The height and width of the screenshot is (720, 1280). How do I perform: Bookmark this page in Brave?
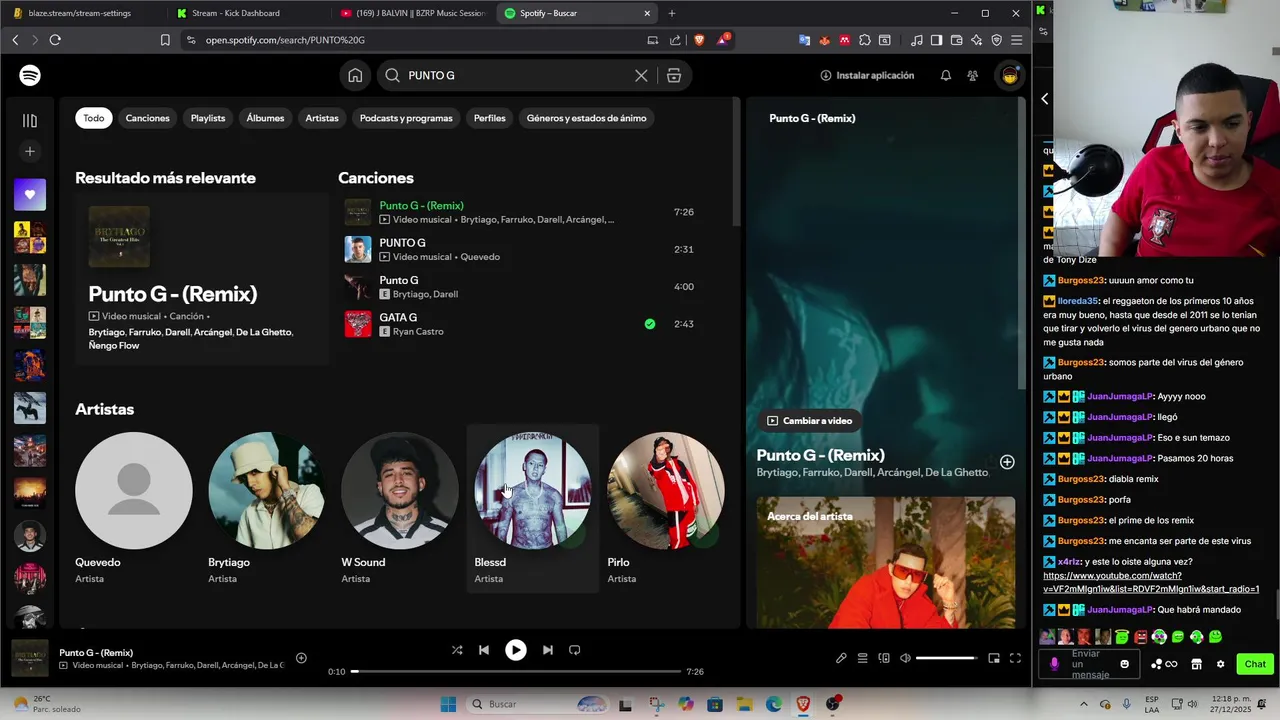[165, 40]
